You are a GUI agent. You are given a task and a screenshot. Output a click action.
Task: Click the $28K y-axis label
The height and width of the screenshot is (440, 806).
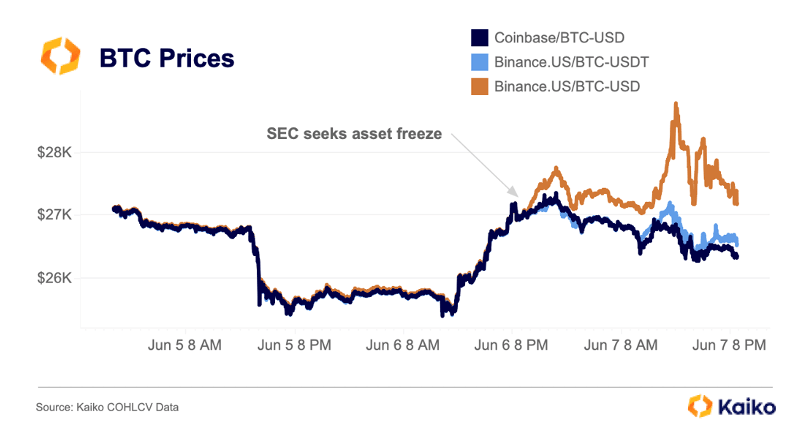(56, 153)
